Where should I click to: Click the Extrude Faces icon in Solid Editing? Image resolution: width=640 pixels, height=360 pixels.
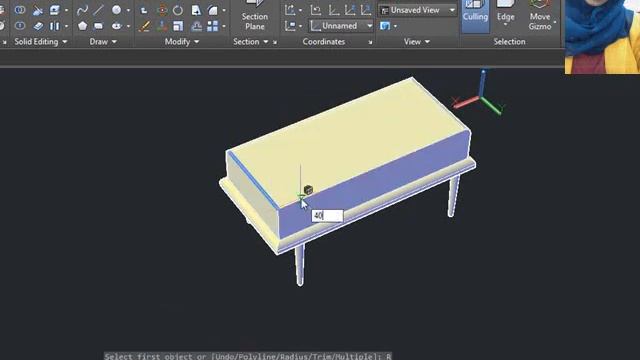(54, 10)
